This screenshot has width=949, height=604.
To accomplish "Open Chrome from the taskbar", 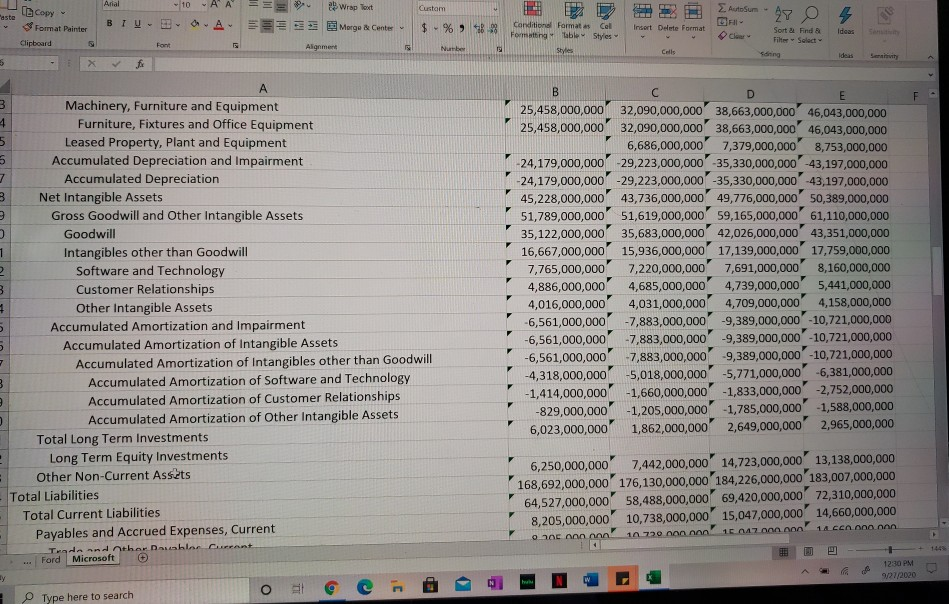I will 331,587.
